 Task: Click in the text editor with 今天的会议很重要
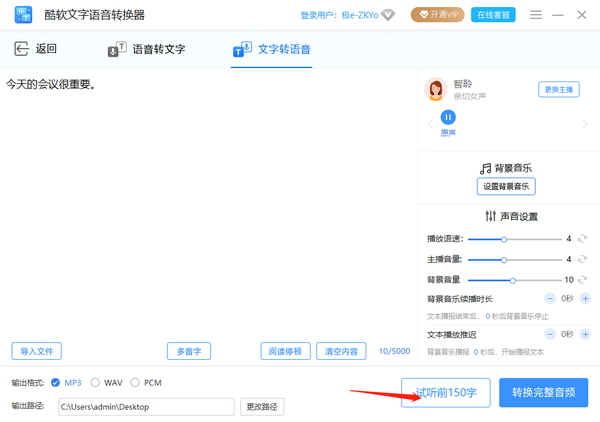click(209, 203)
